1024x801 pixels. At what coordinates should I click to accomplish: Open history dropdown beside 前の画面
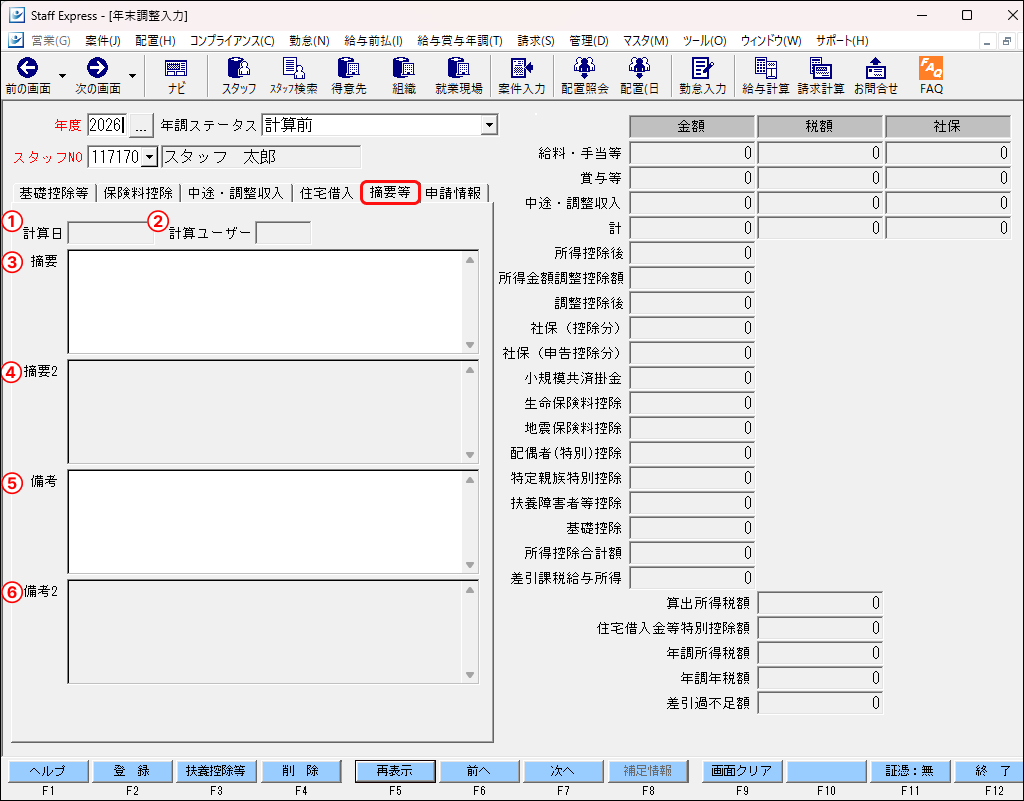[62, 76]
